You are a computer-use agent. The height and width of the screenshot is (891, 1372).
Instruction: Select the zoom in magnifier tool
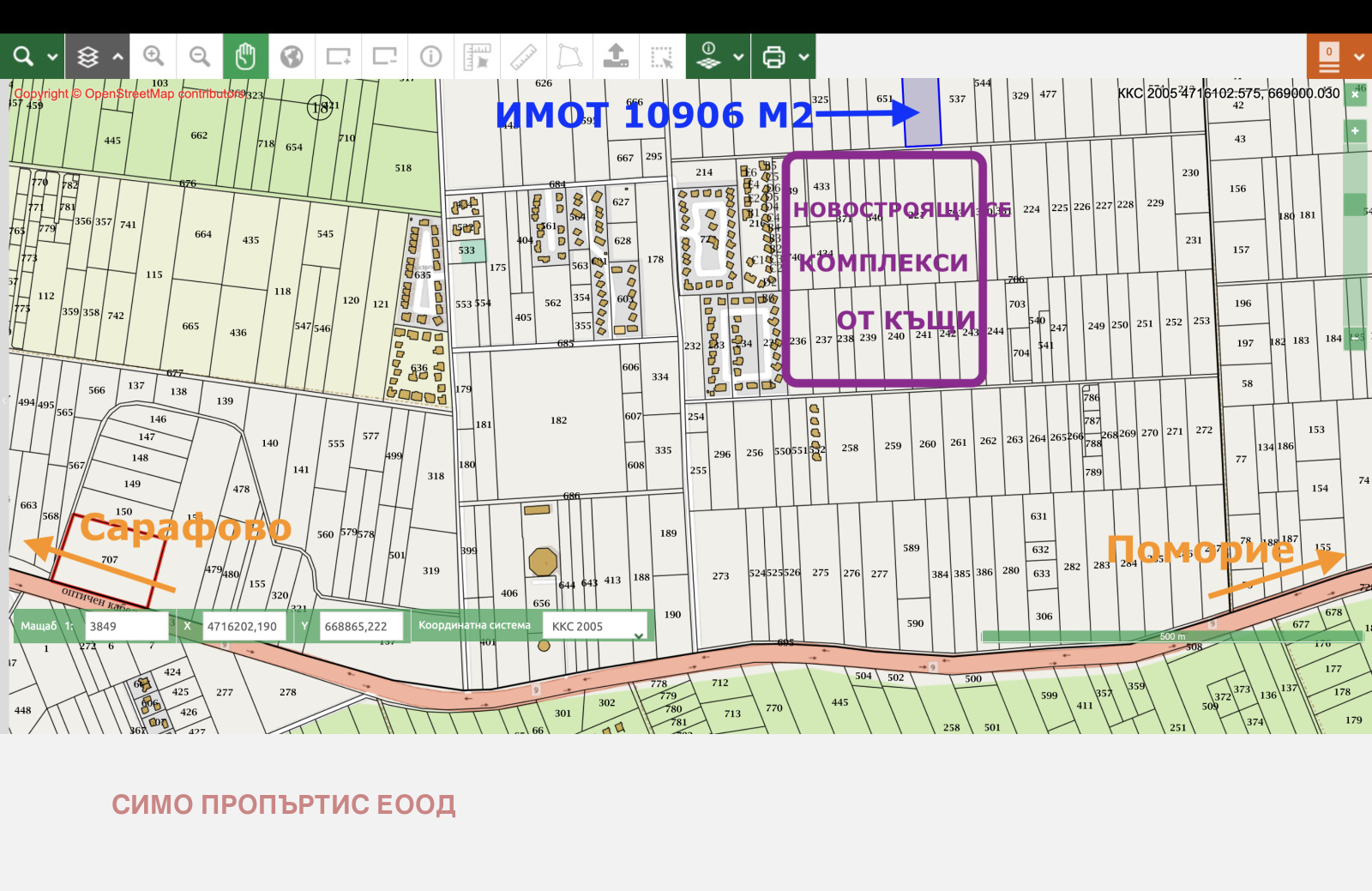click(153, 57)
